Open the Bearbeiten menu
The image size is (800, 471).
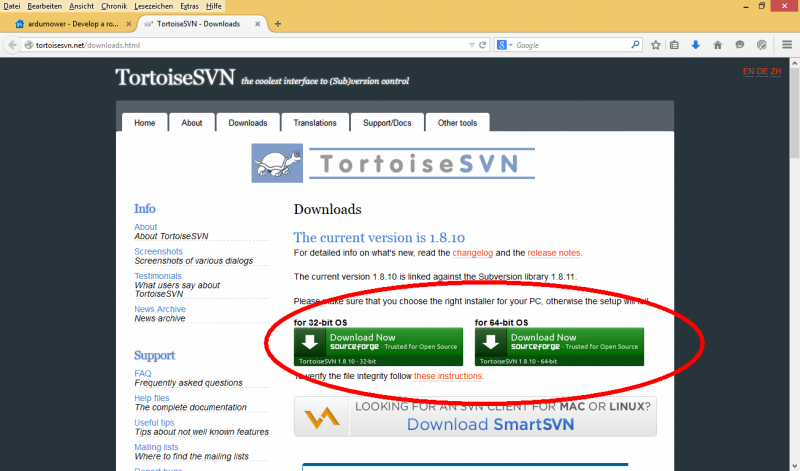44,6
